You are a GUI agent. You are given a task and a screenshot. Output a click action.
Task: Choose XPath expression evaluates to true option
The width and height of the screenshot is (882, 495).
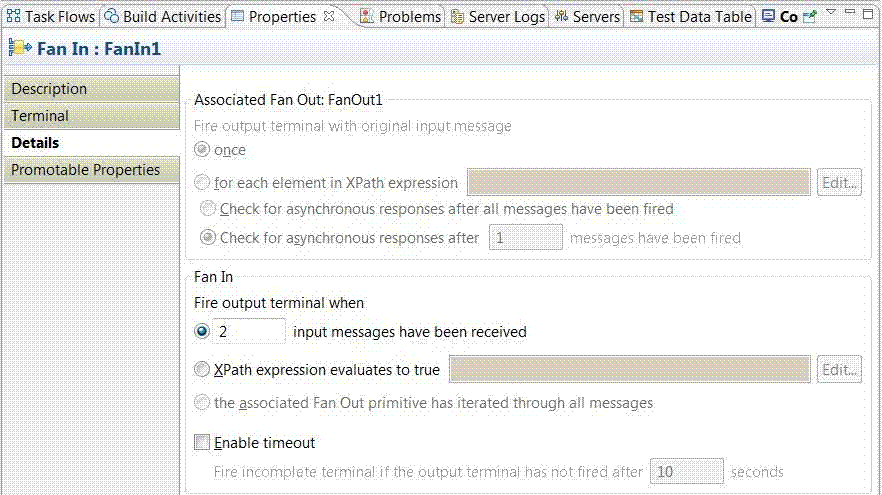(x=202, y=370)
